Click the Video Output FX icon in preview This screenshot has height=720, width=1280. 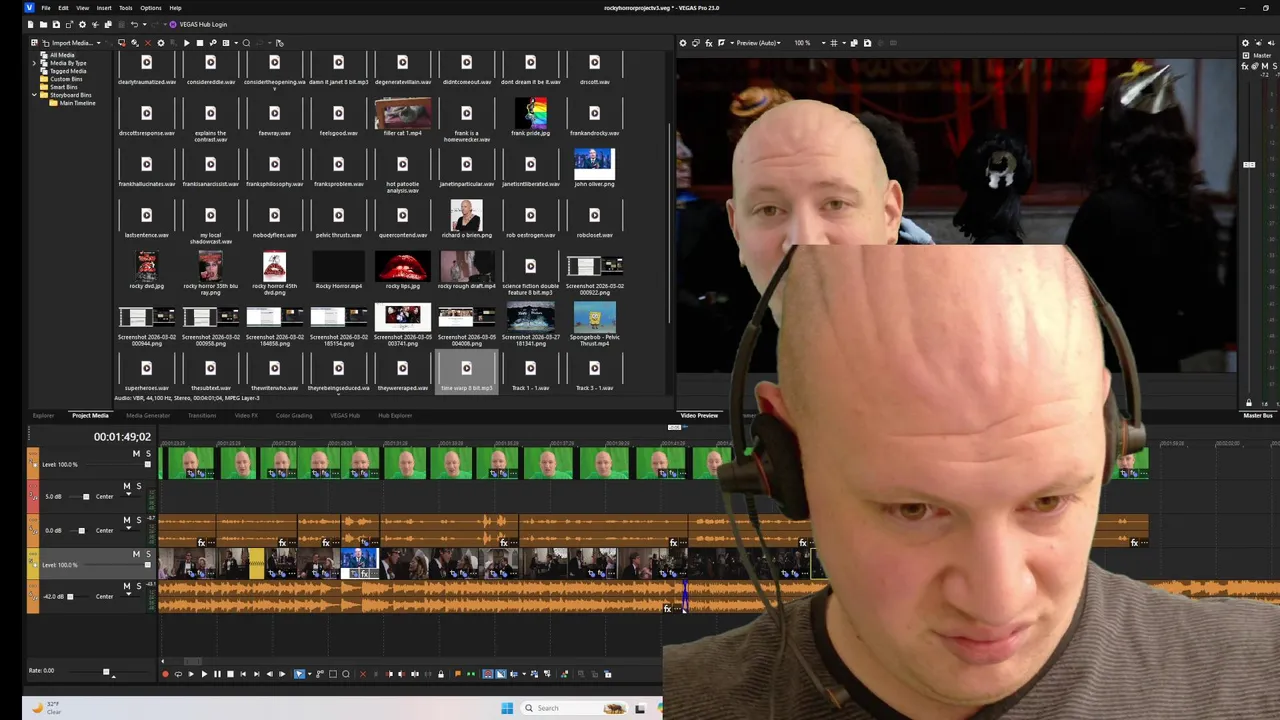point(709,43)
